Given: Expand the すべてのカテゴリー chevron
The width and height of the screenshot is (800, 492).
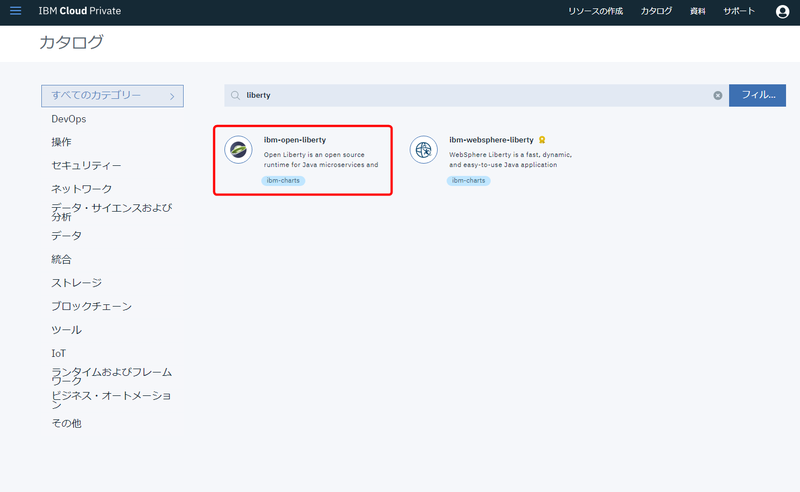Looking at the screenshot, I should (x=172, y=96).
